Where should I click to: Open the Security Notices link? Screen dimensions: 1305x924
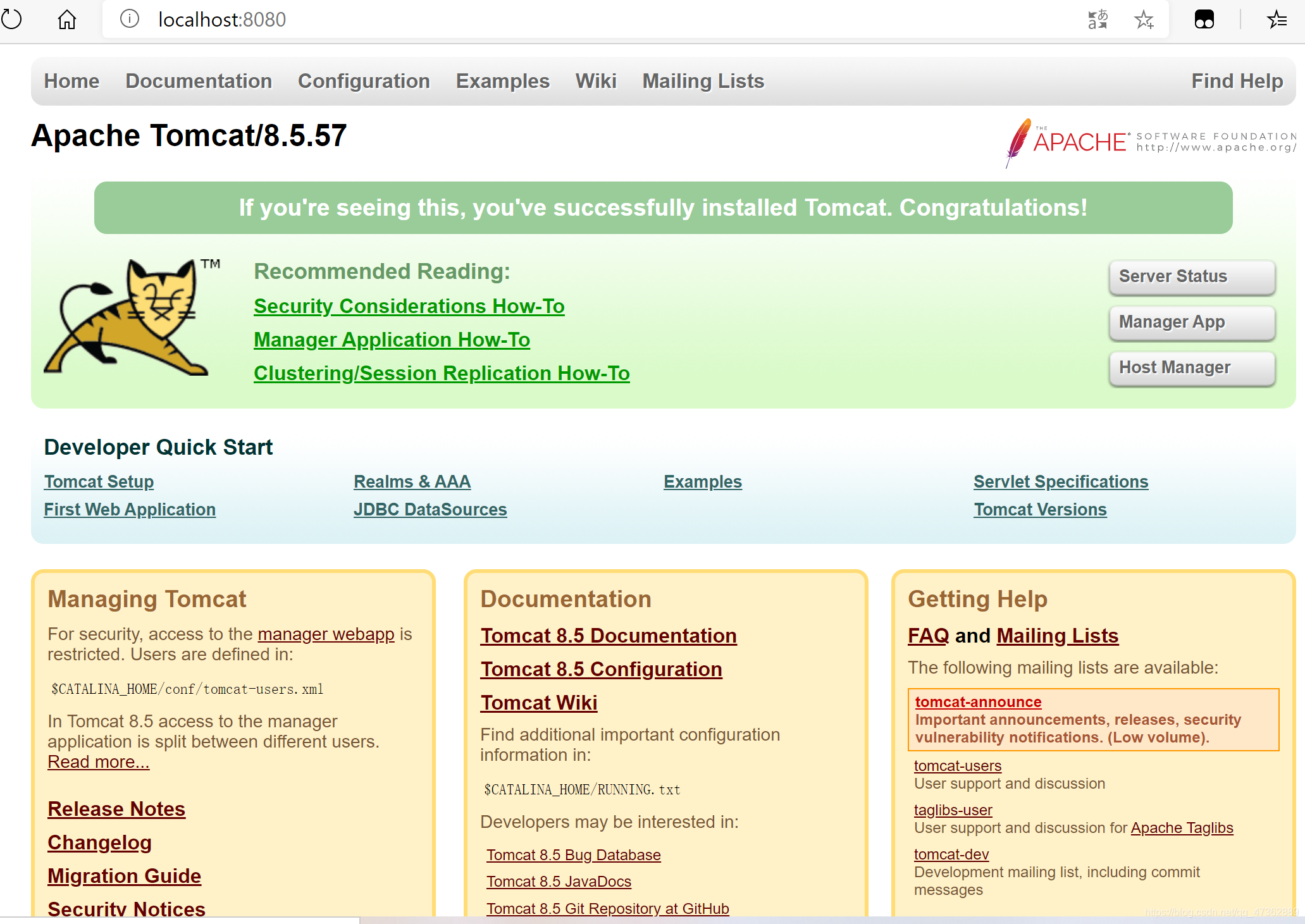(127, 908)
